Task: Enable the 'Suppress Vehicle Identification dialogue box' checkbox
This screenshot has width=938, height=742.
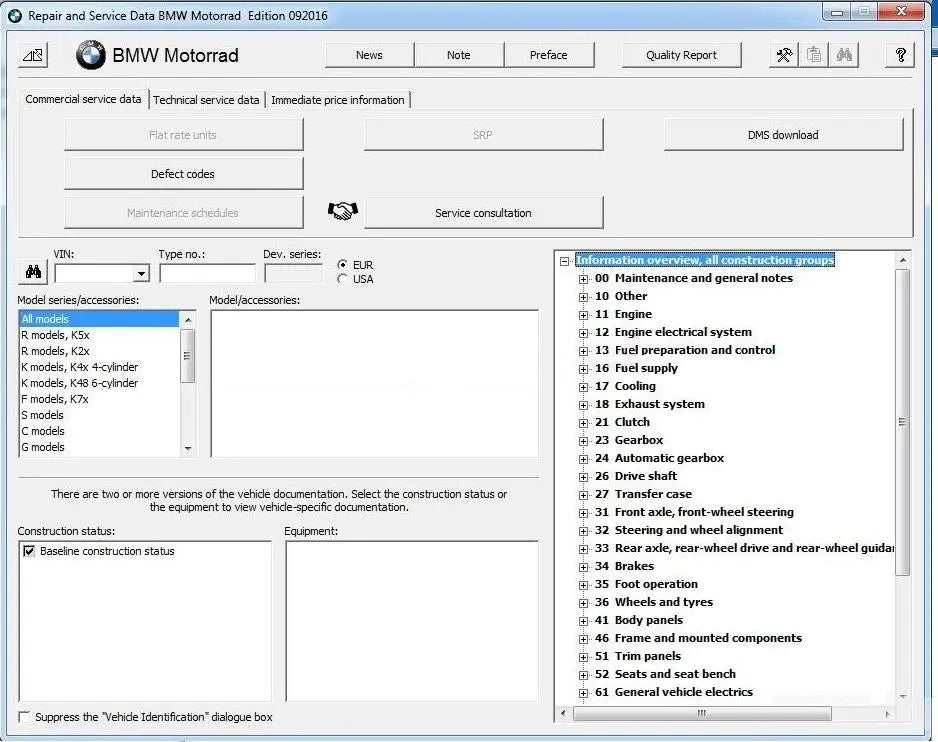Action: click(22, 717)
